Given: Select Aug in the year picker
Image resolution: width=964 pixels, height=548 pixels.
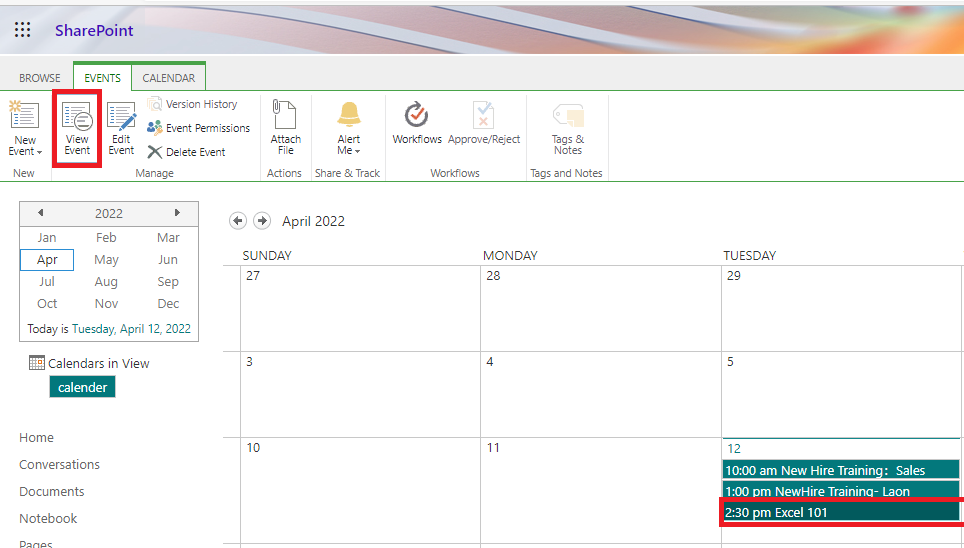Looking at the screenshot, I should pyautogui.click(x=106, y=282).
